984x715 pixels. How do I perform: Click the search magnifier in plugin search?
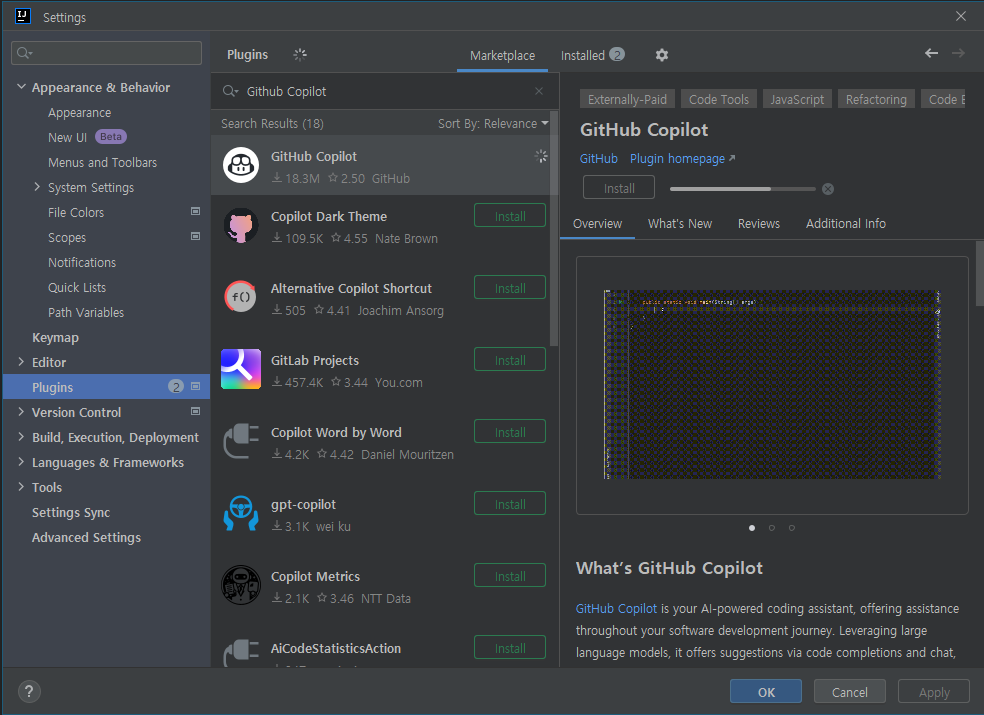pos(230,92)
